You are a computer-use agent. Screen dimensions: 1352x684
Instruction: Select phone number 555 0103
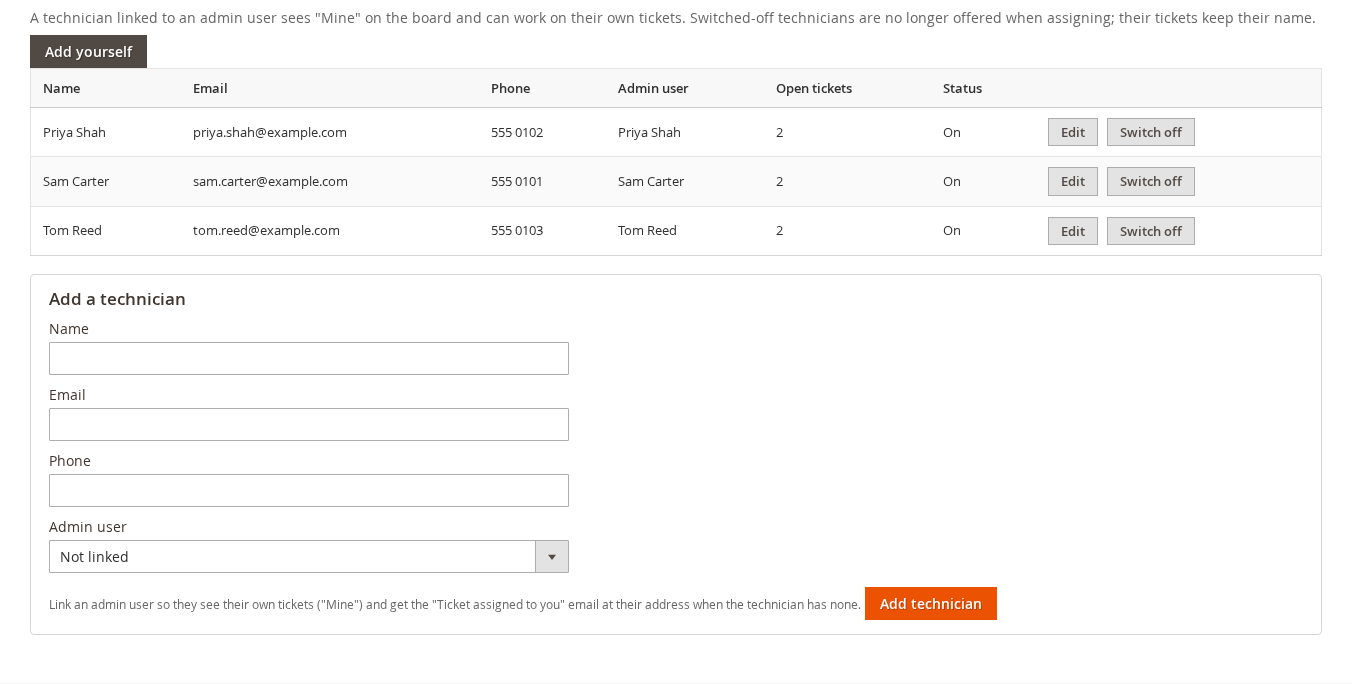point(517,230)
